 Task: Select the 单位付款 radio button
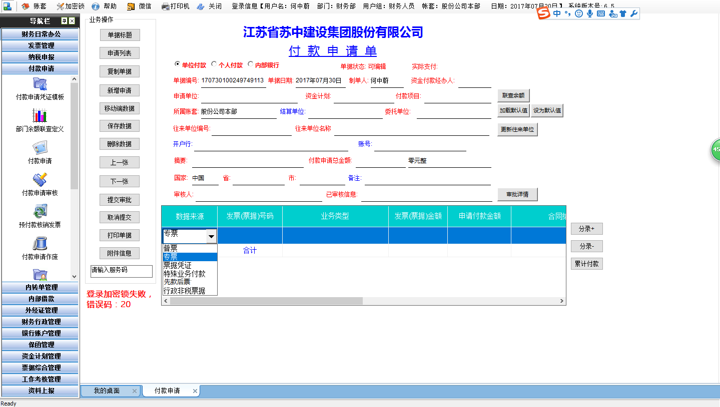pyautogui.click(x=177, y=64)
